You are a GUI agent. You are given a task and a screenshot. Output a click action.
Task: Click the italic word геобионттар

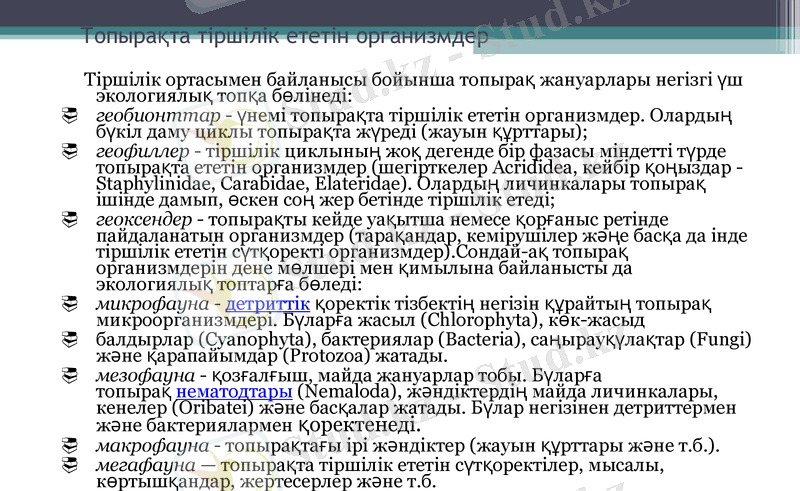pos(158,116)
